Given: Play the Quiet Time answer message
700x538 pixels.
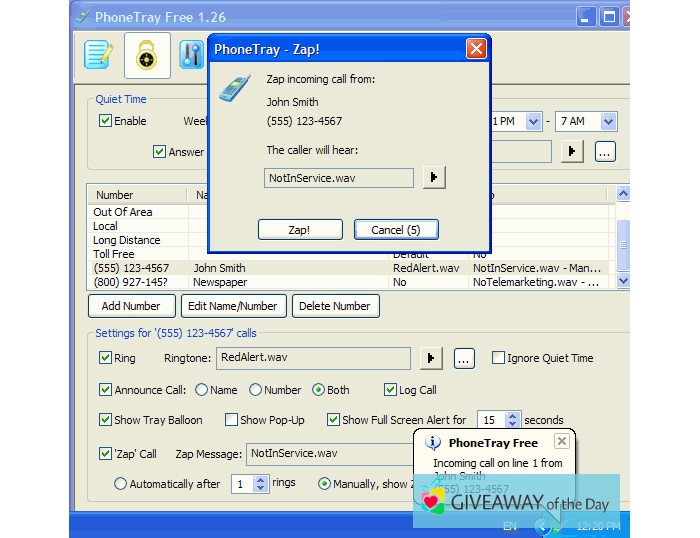Looking at the screenshot, I should pyautogui.click(x=572, y=152).
